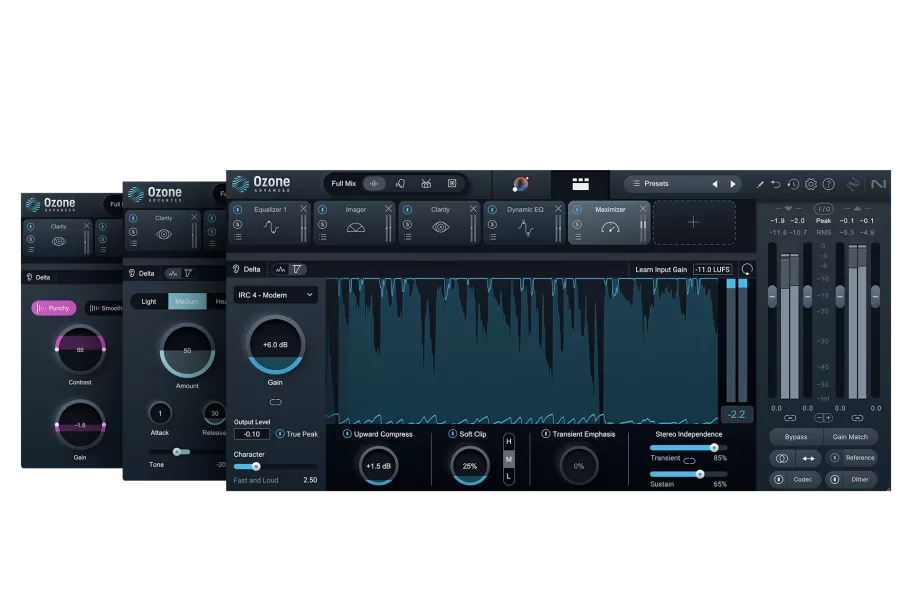Open the Imager module
This screenshot has height=608, width=912.
pyautogui.click(x=355, y=222)
